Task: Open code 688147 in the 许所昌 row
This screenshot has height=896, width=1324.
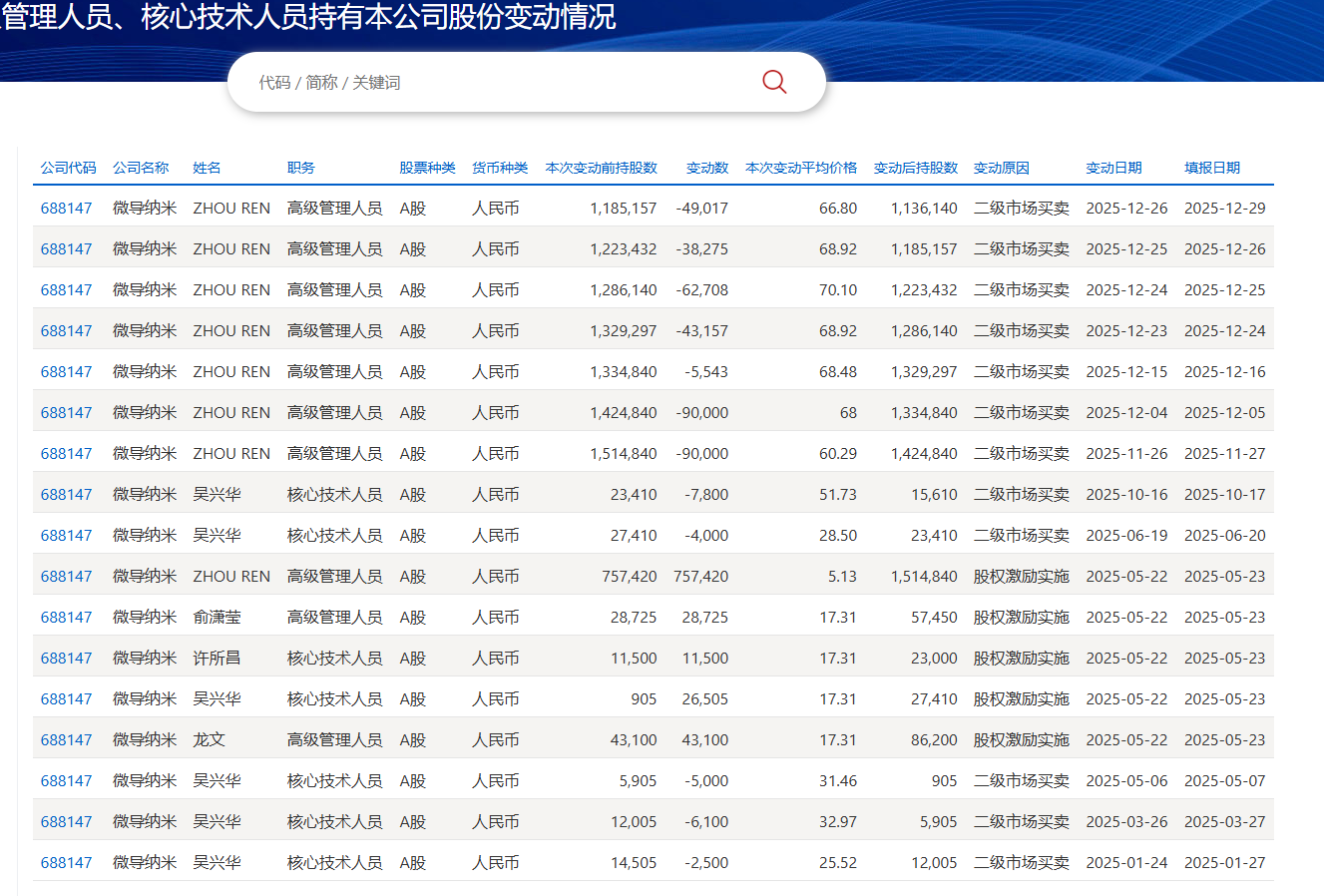Action: coord(66,659)
